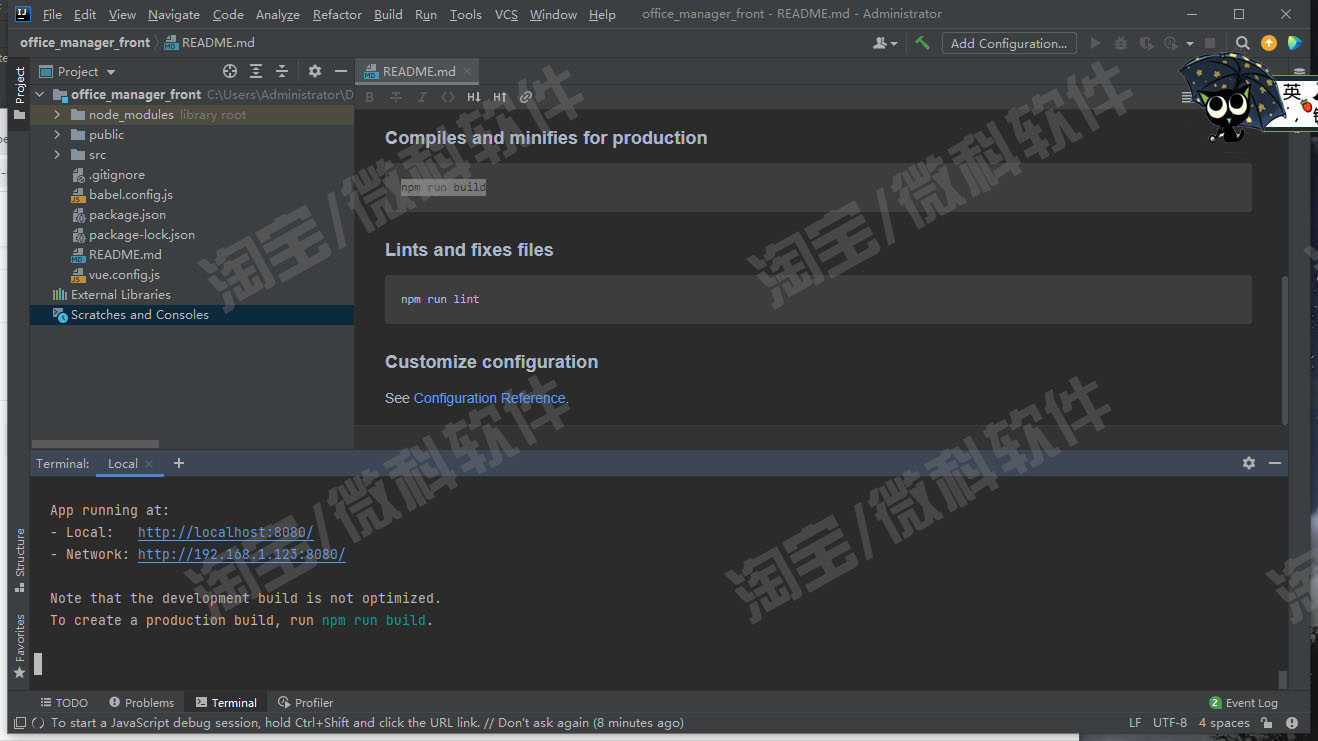This screenshot has width=1318, height=741.
Task: Click the README preview vertical scrollbar
Action: (1284, 349)
